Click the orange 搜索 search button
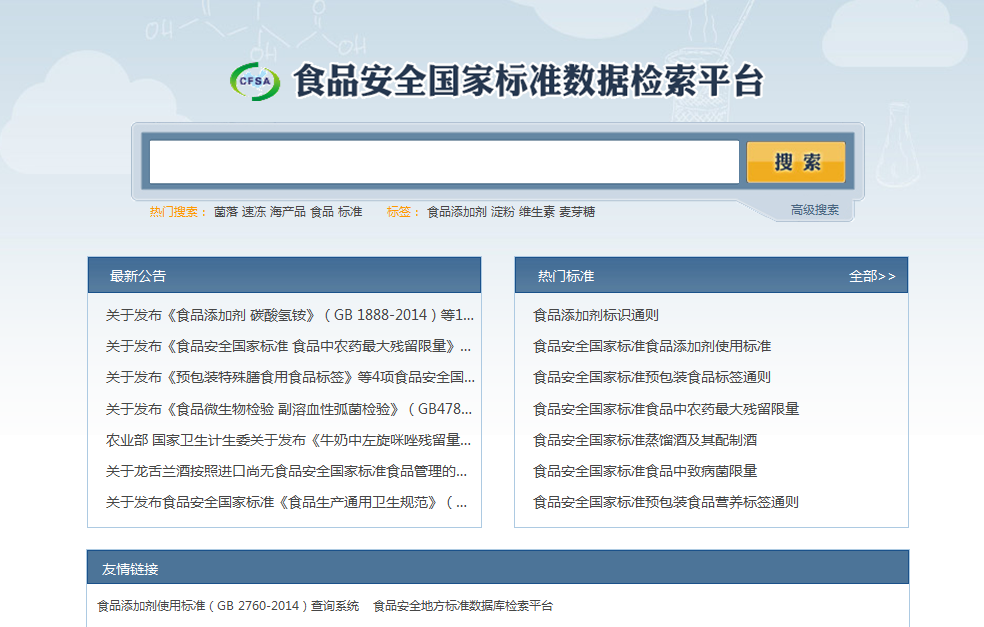 point(796,162)
